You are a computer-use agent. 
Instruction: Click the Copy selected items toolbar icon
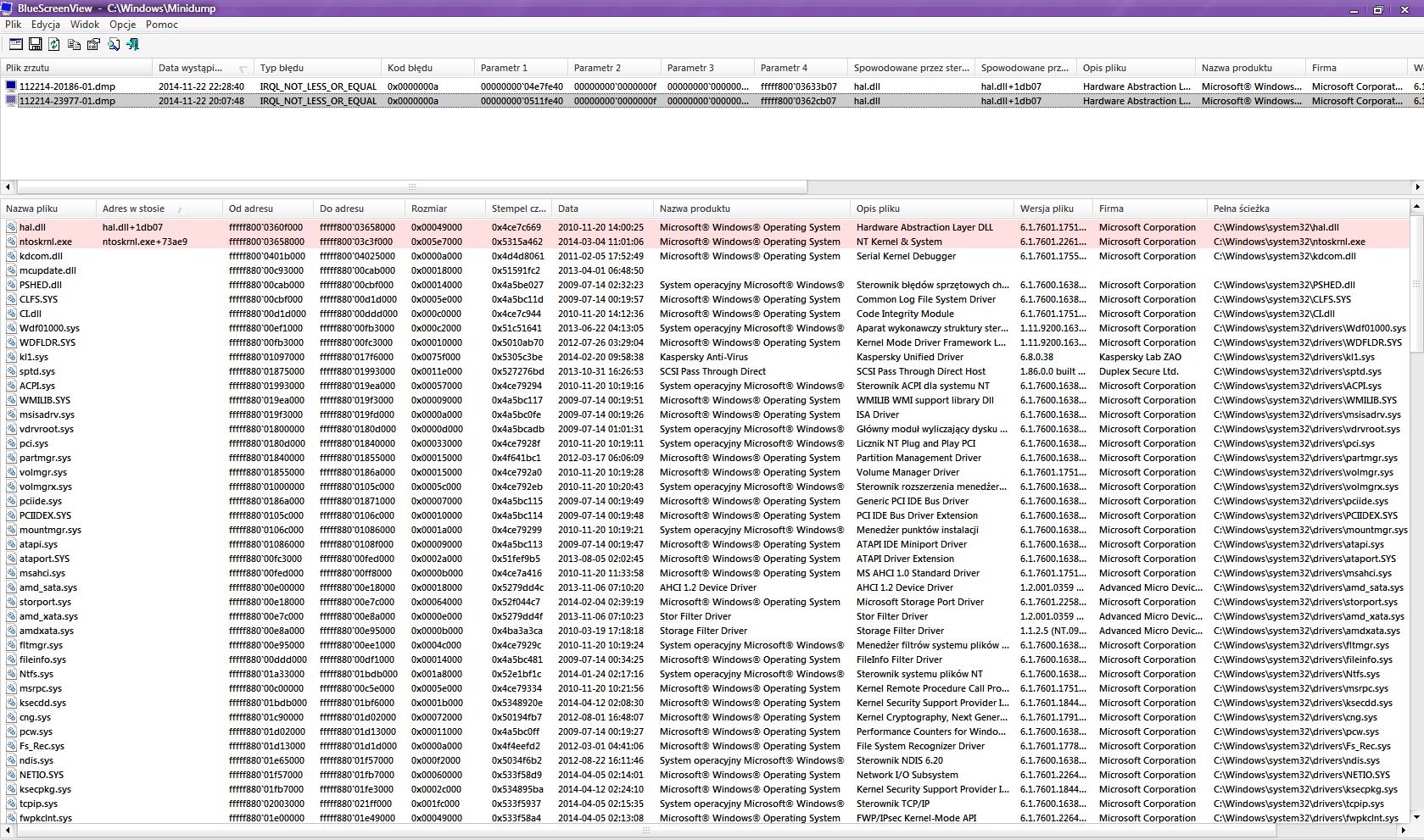pos(74,44)
